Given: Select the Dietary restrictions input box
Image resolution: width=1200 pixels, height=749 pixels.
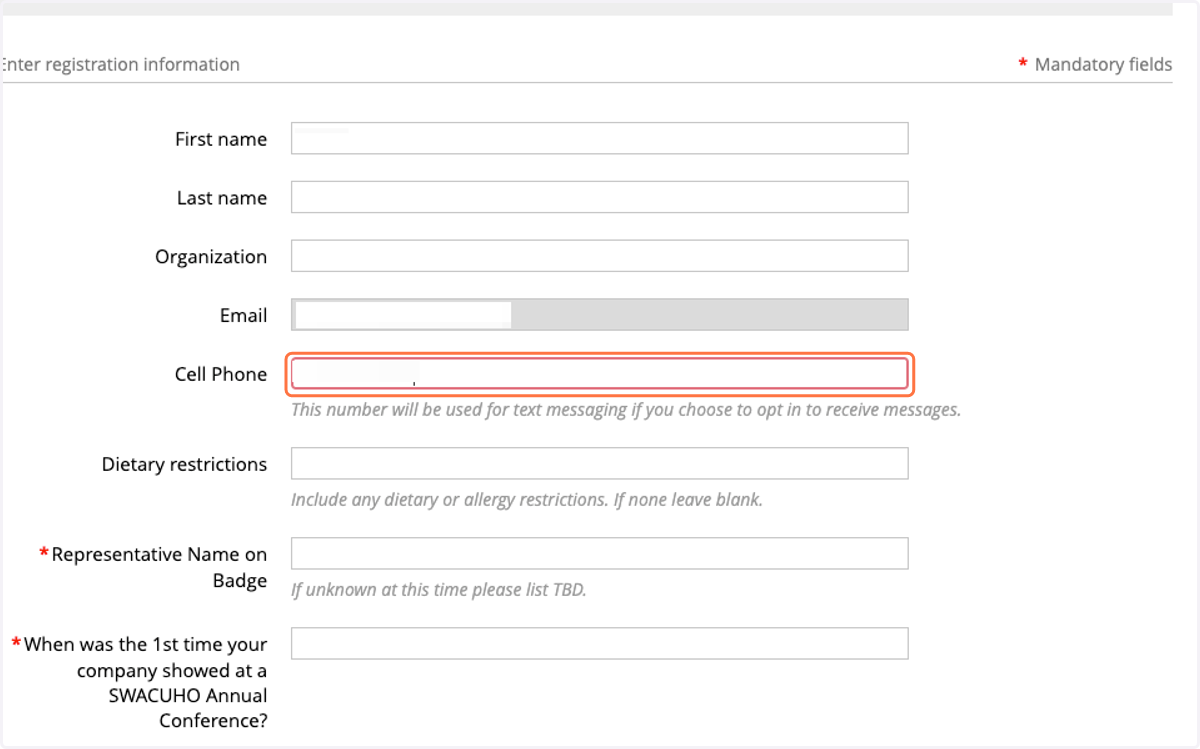Looking at the screenshot, I should pyautogui.click(x=599, y=464).
